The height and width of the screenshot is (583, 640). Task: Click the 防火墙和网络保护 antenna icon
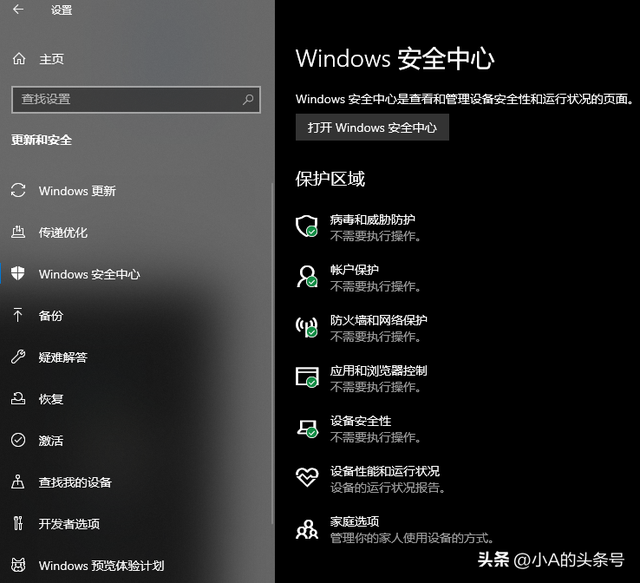click(x=307, y=327)
